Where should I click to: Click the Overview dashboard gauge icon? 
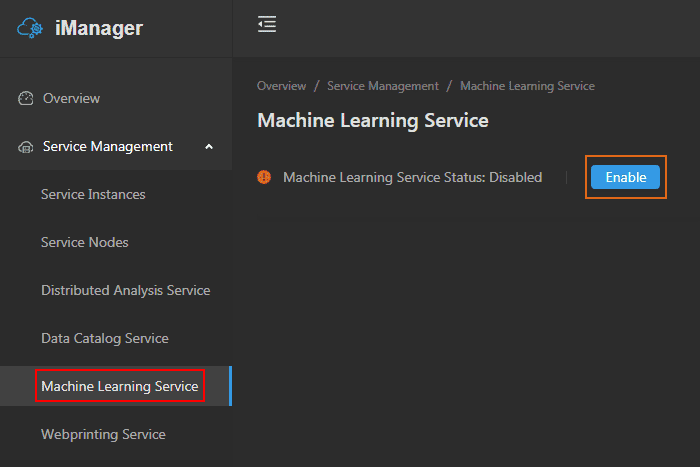[x=26, y=99]
